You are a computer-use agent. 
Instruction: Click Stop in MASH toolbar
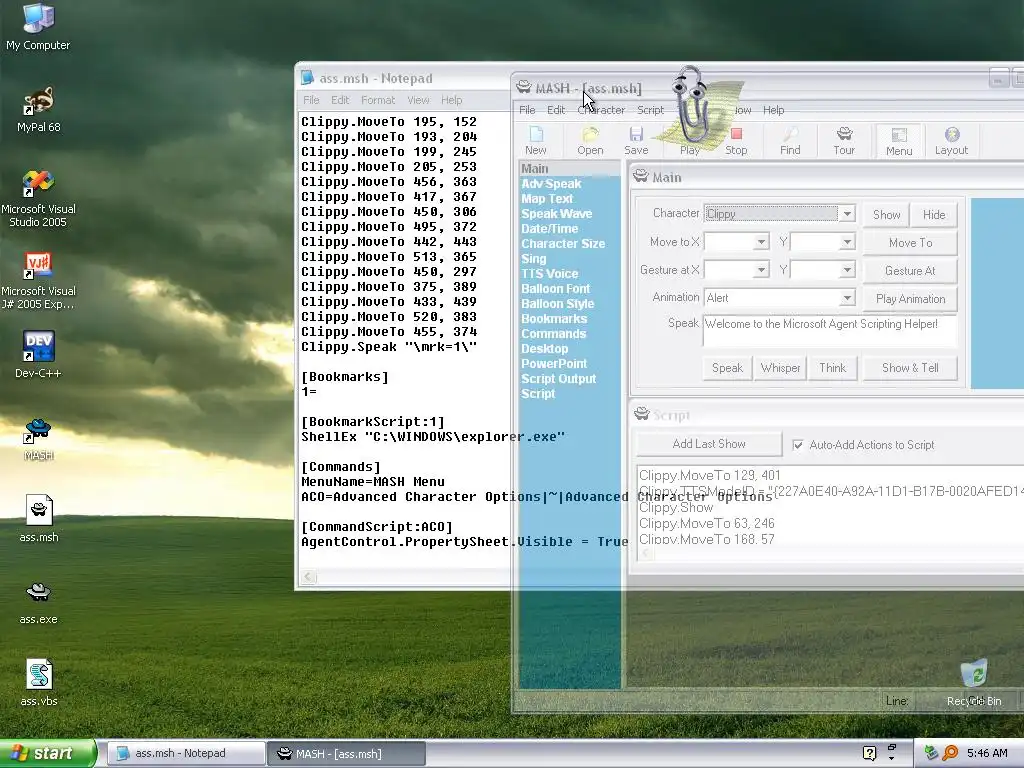coord(736,141)
